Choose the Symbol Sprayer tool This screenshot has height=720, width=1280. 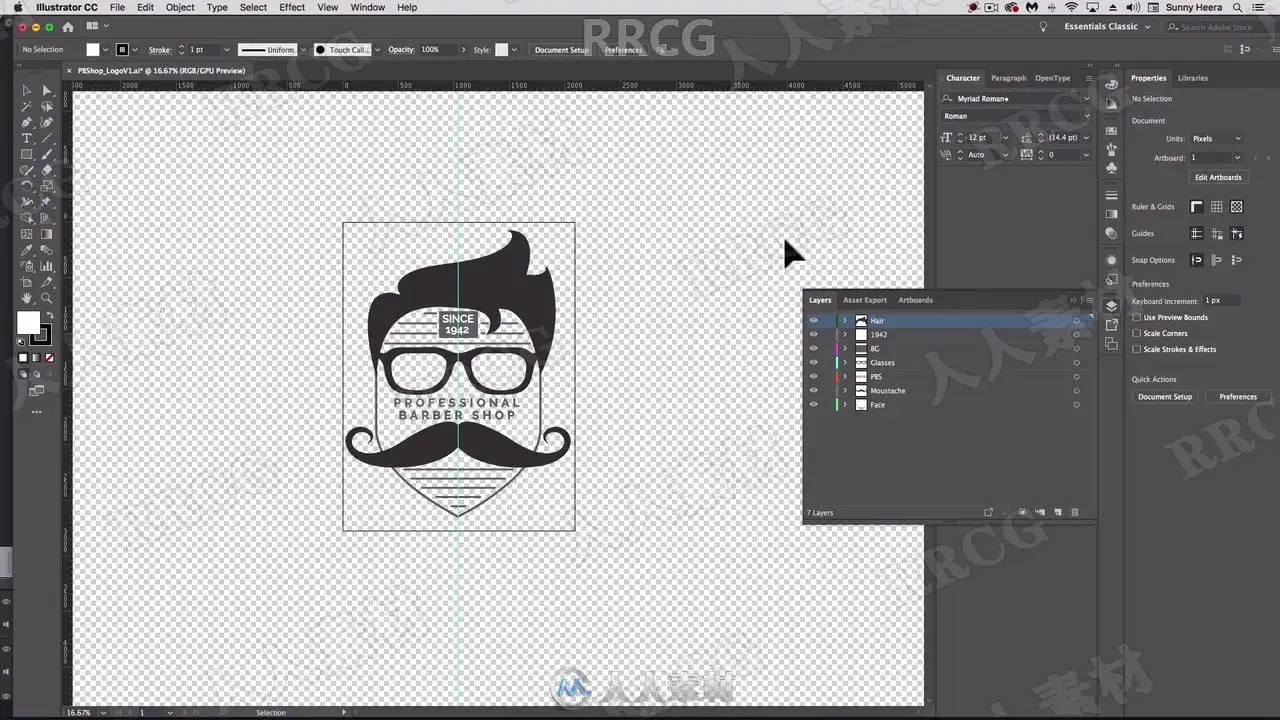pyautogui.click(x=27, y=266)
